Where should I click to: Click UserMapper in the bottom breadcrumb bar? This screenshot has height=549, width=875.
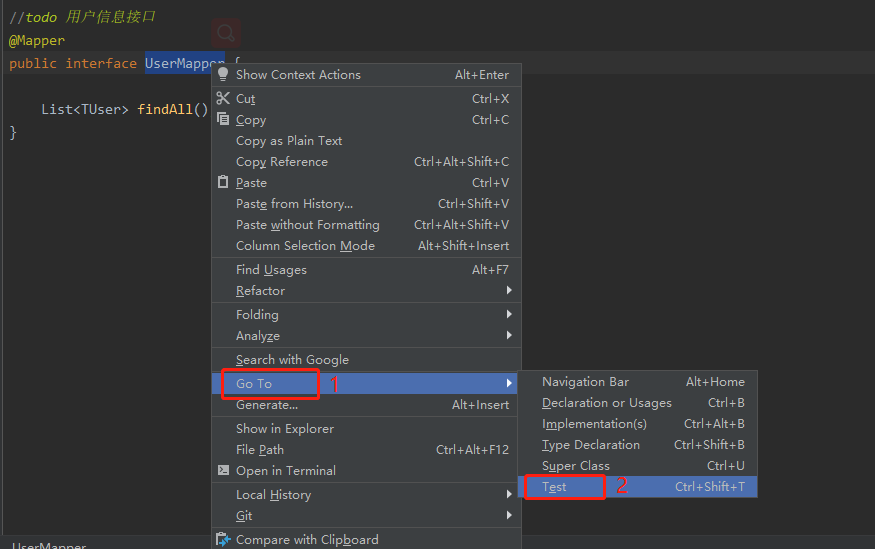49,545
